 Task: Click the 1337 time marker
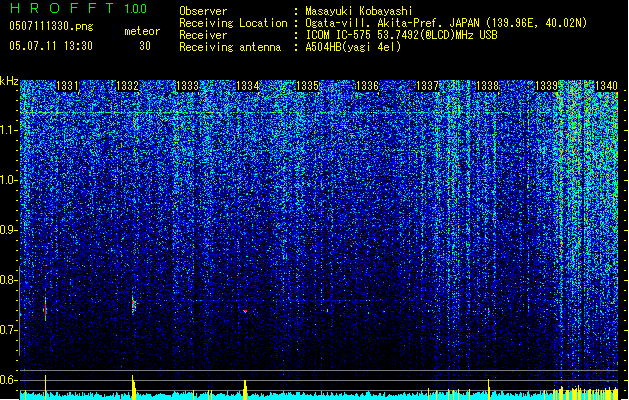coord(428,86)
